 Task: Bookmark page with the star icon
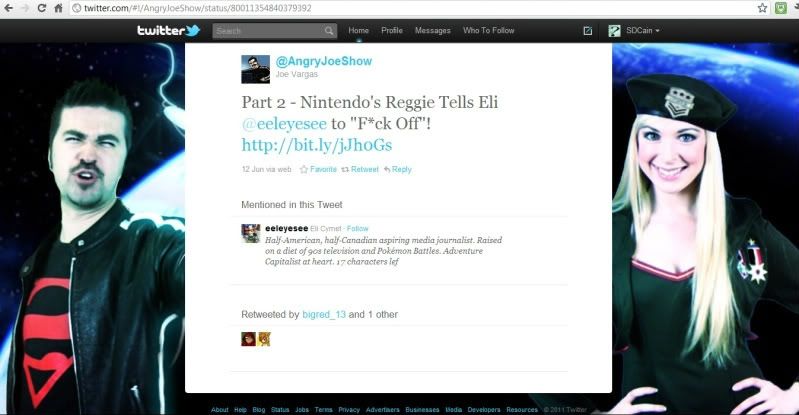click(x=762, y=8)
